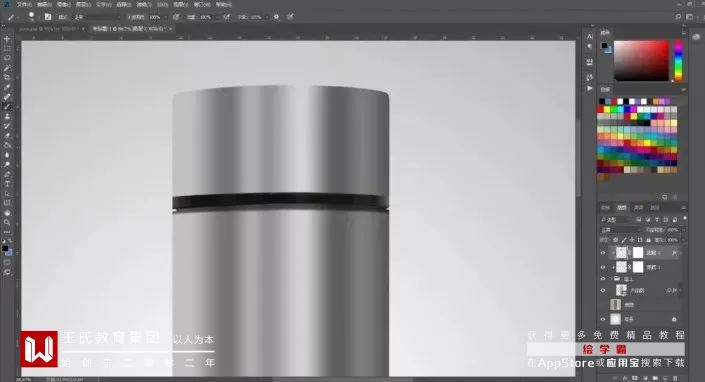This screenshot has width=705, height=382.
Task: Hide the smart object layer in group
Action: (x=603, y=290)
